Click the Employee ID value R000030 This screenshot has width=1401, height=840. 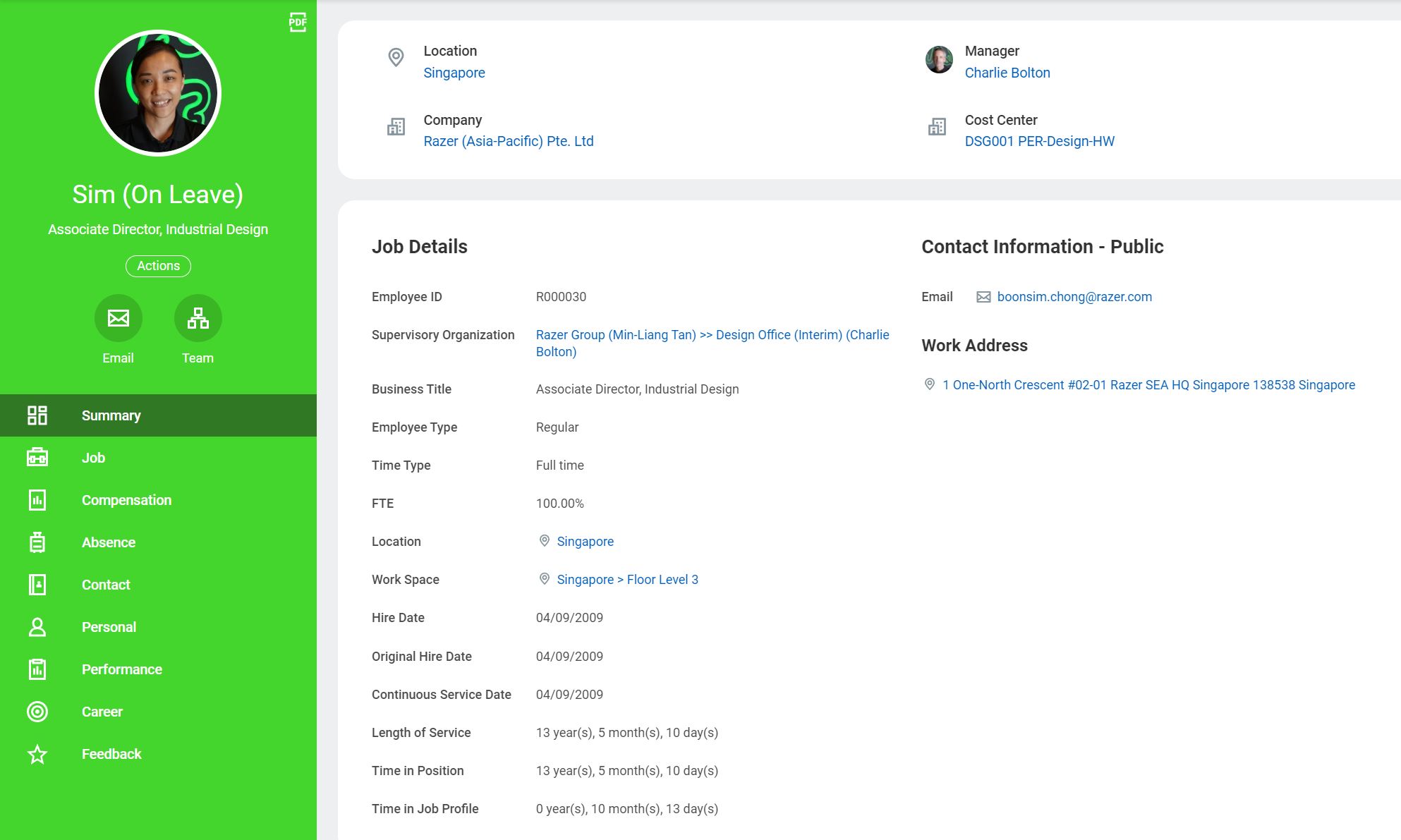(x=561, y=297)
